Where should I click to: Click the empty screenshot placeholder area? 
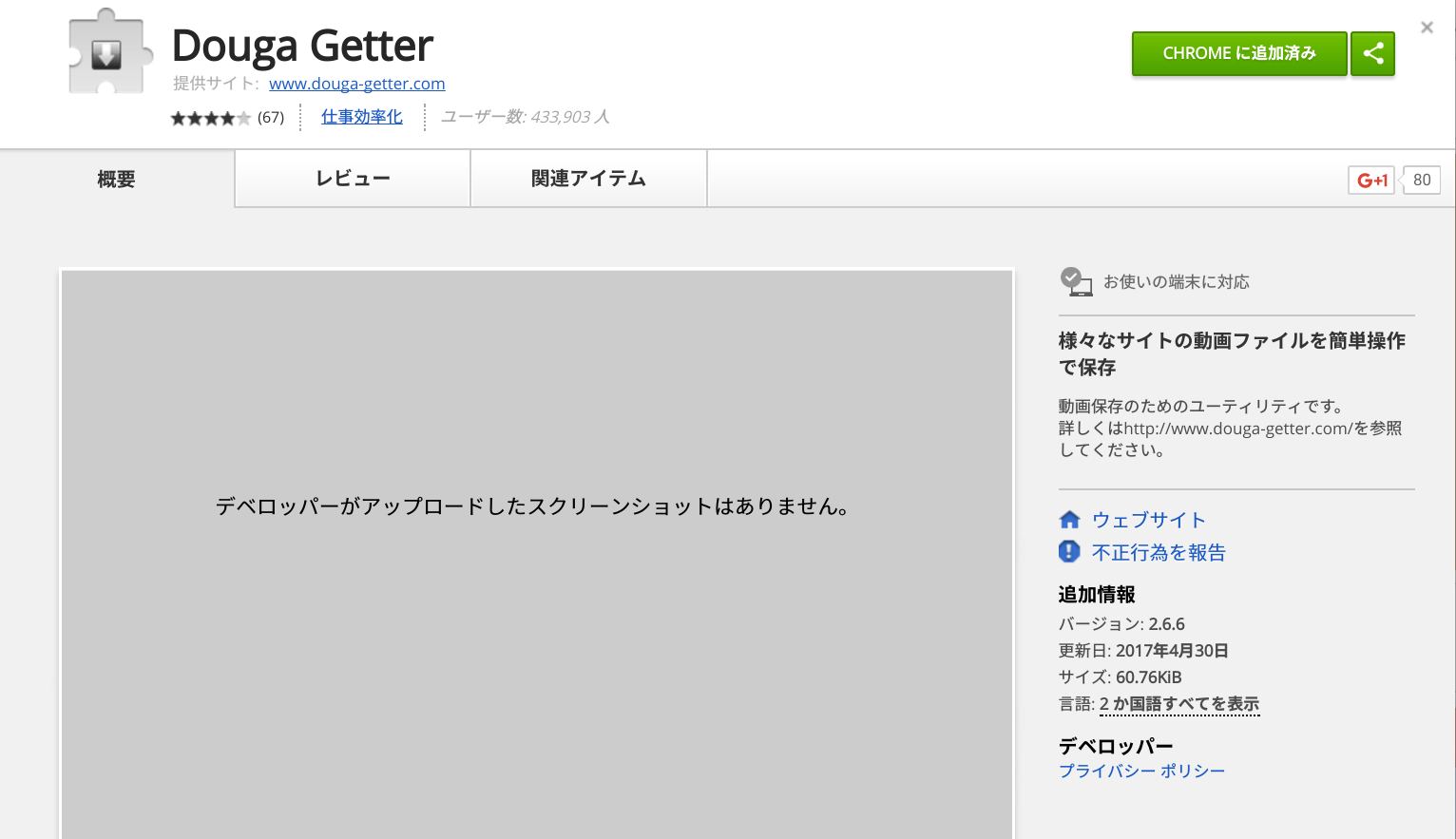pyautogui.click(x=537, y=555)
